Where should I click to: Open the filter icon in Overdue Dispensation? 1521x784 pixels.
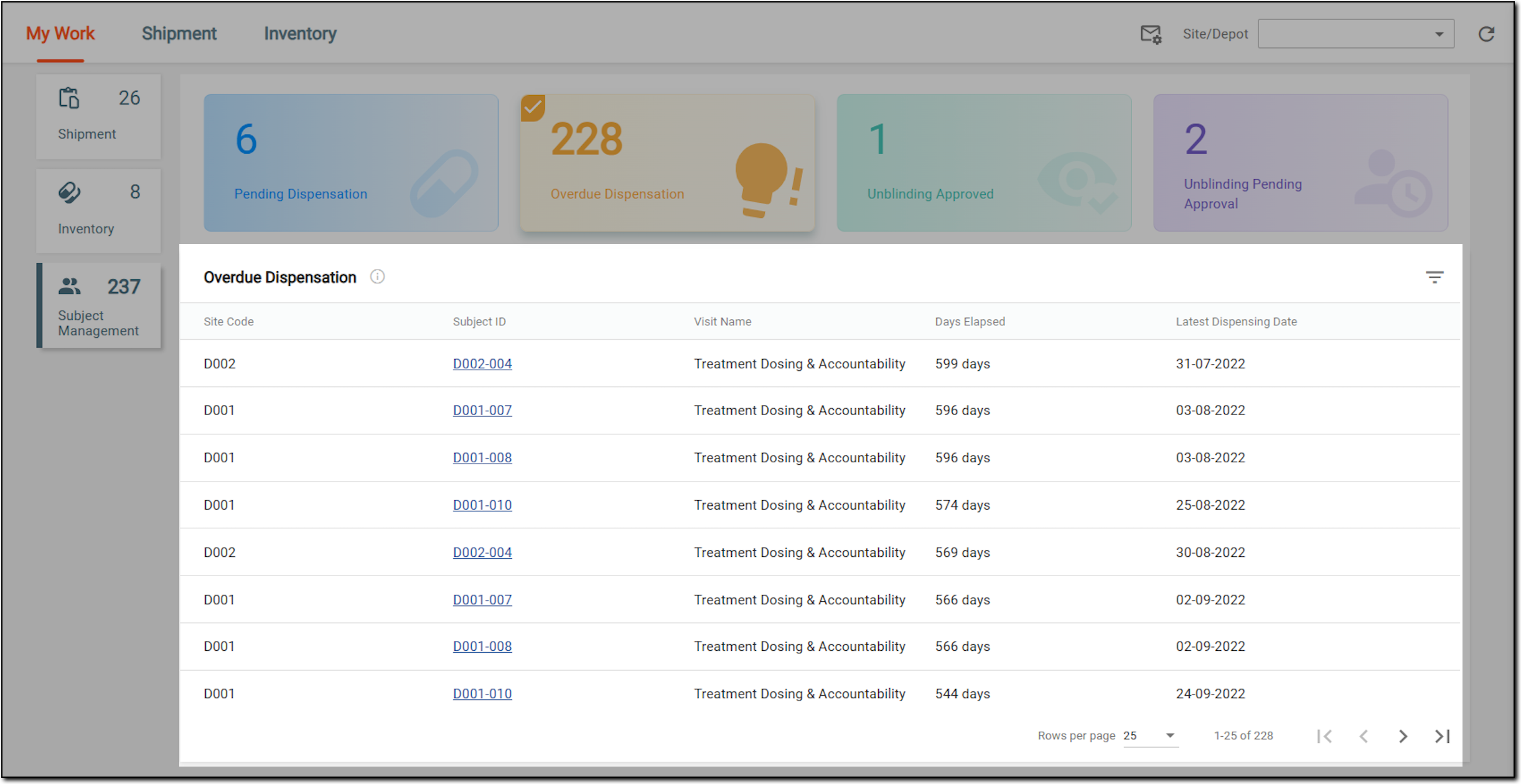pos(1434,278)
